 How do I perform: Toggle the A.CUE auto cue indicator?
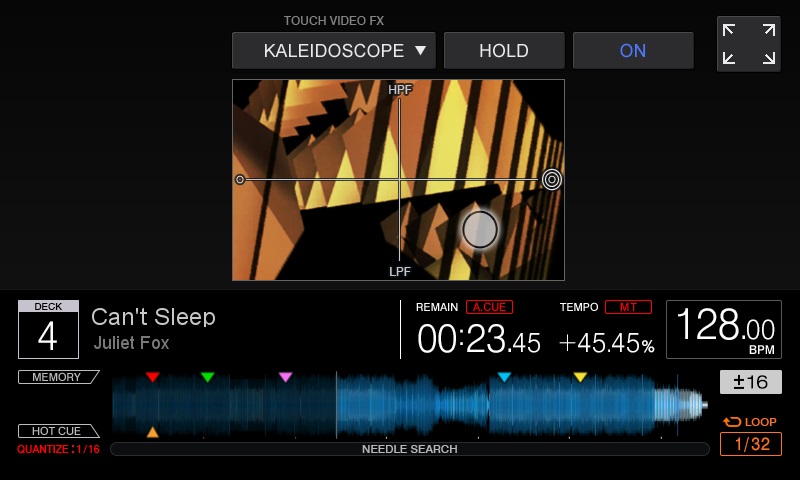(489, 307)
